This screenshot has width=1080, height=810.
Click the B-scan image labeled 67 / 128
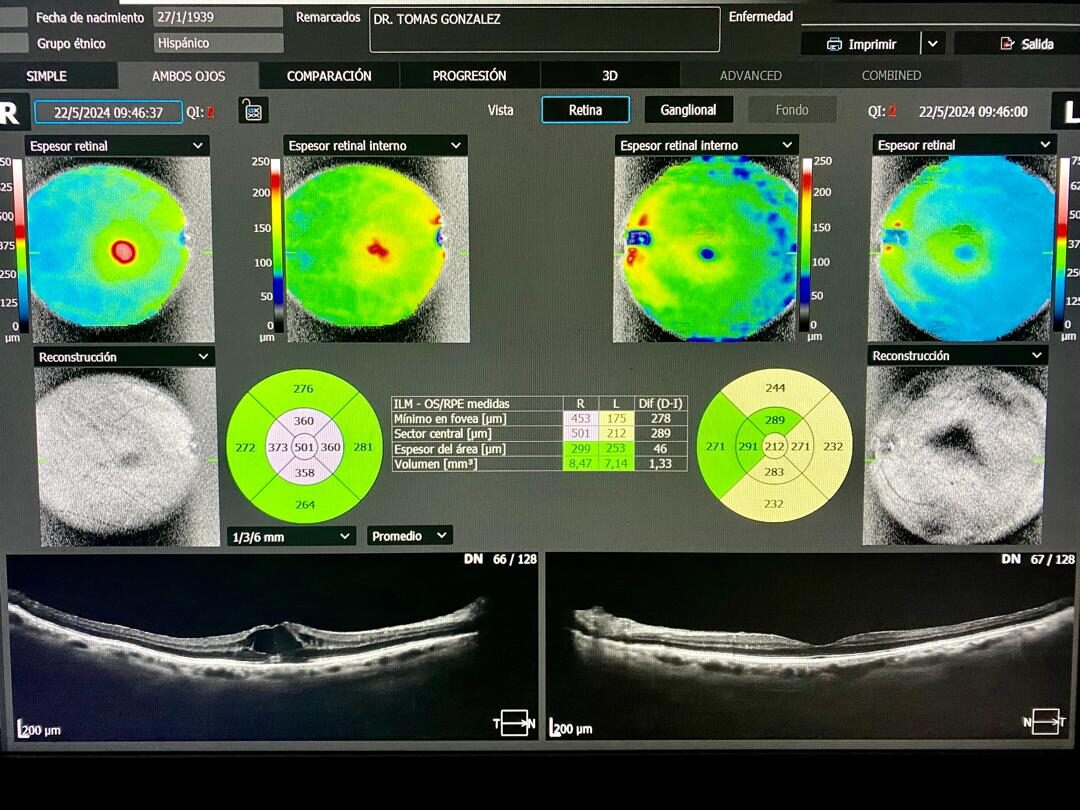pos(811,646)
